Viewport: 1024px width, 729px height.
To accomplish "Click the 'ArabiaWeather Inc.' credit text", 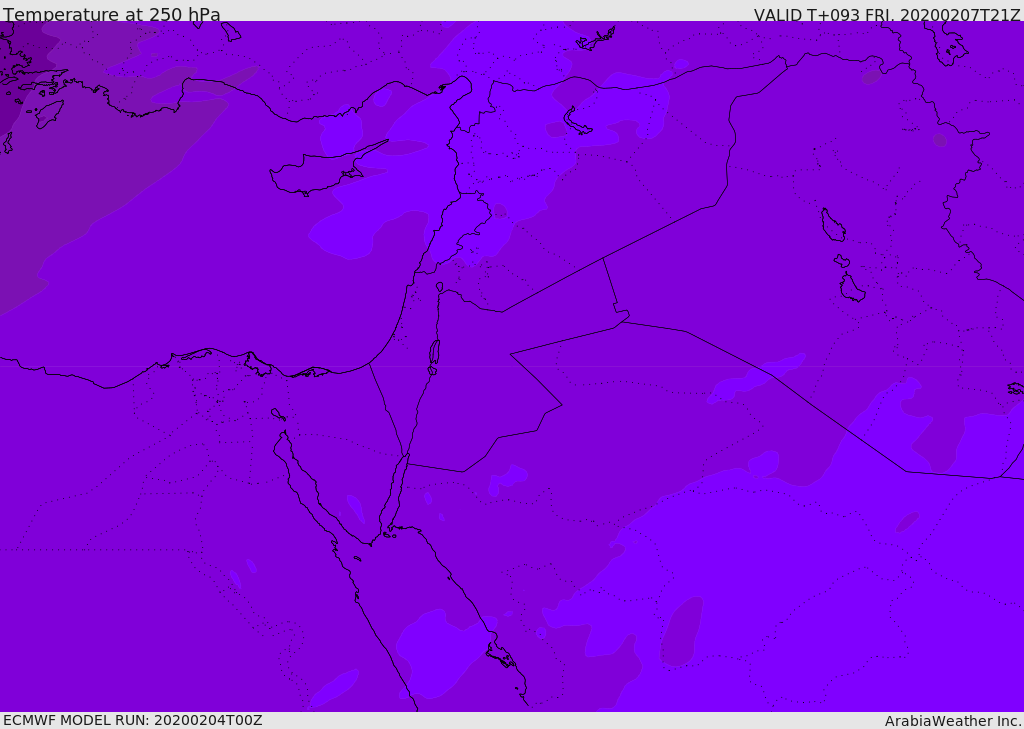I will [x=953, y=721].
